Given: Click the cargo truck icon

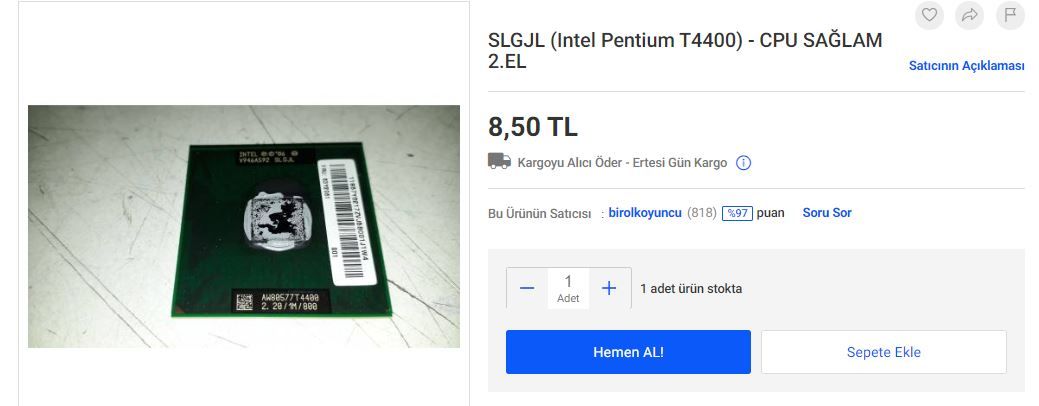Looking at the screenshot, I should [x=500, y=161].
